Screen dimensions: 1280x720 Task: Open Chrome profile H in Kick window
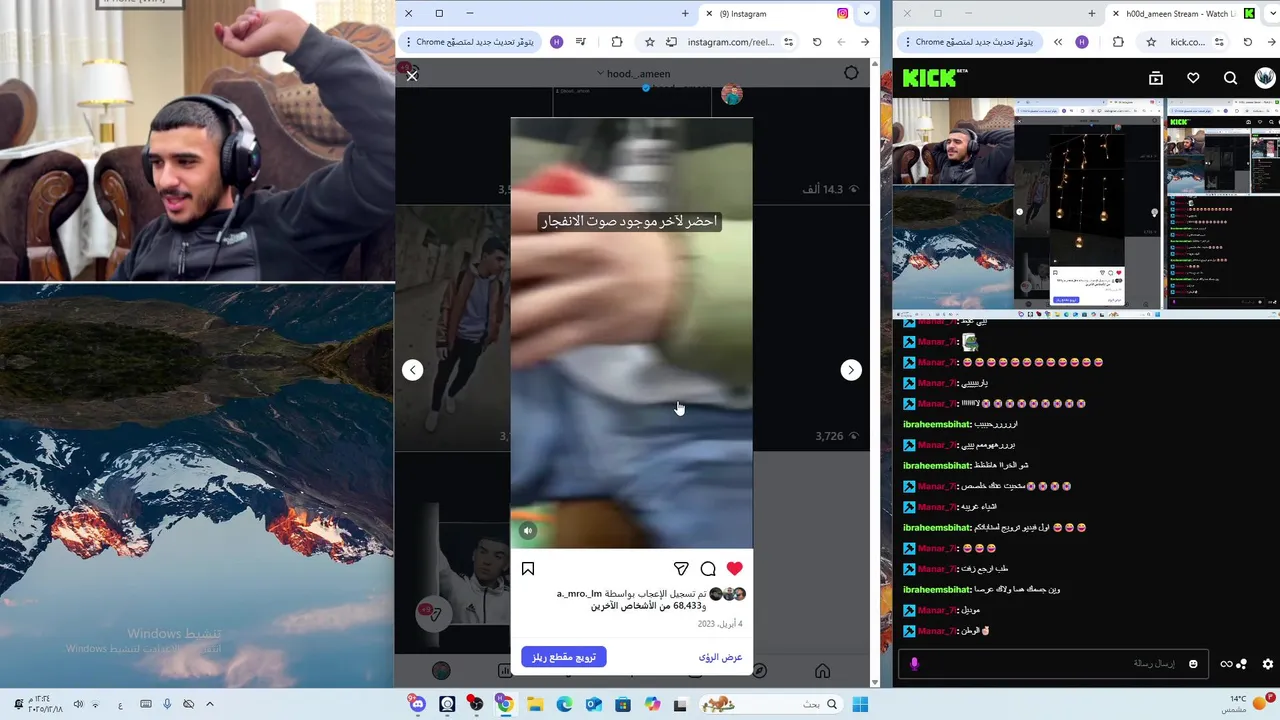[x=1082, y=42]
